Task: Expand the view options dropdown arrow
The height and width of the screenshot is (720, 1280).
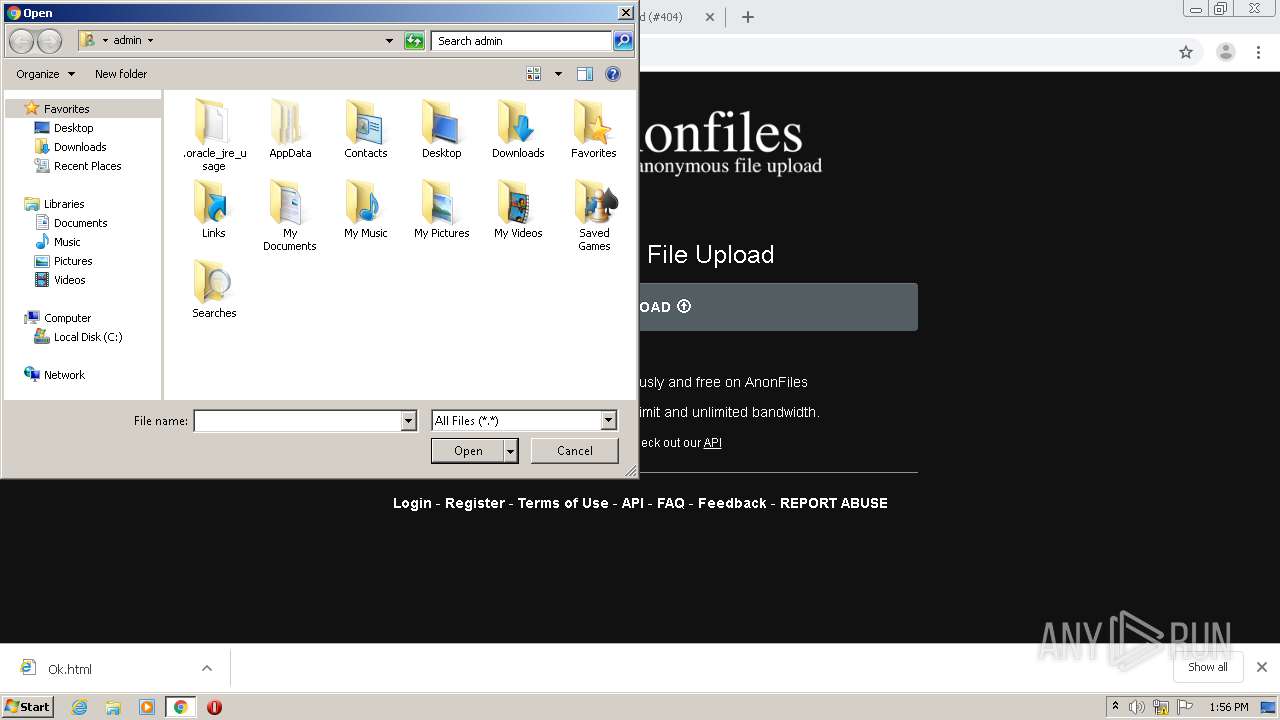Action: click(x=558, y=74)
